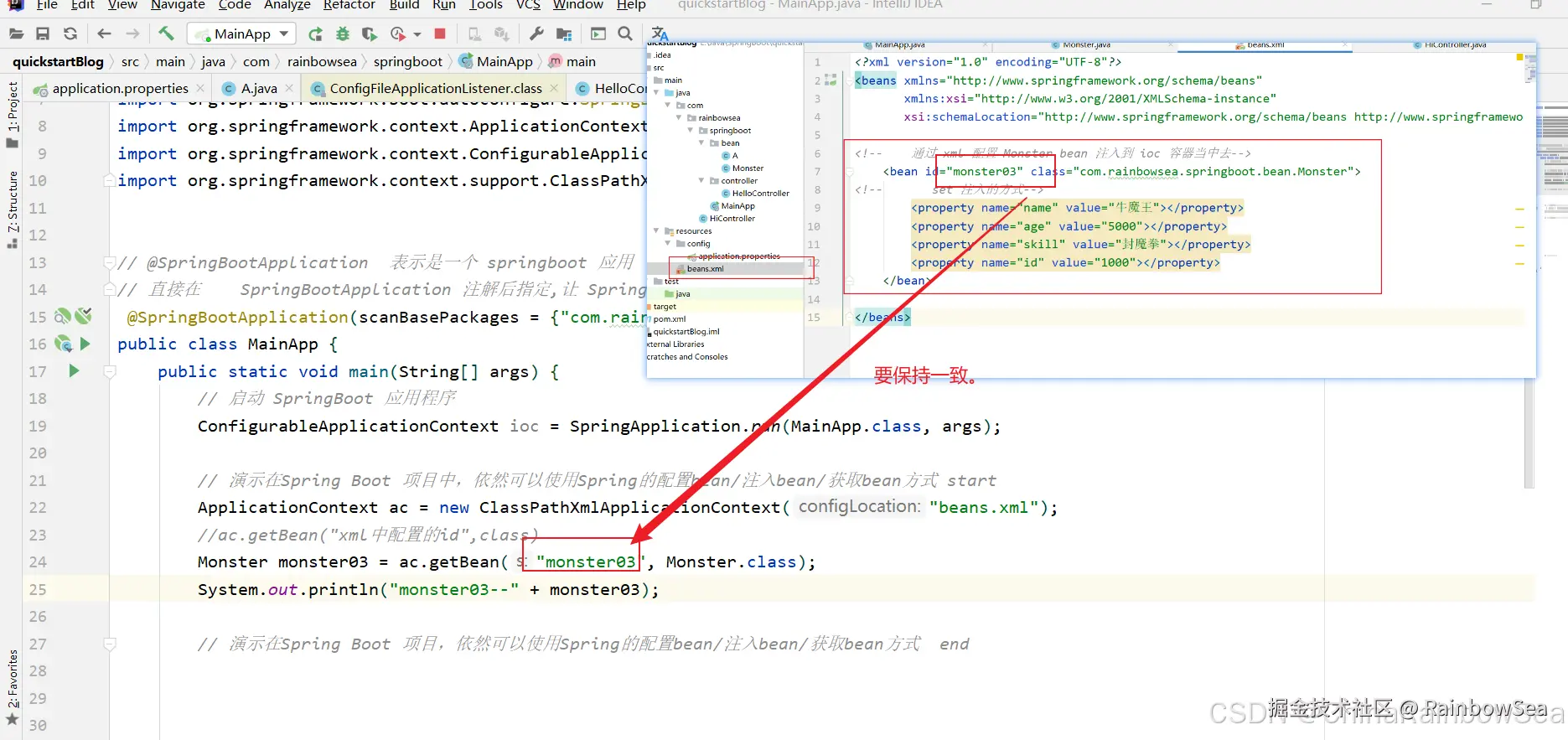Collapse the springboot folder in overlay tree
1568x740 pixels.
(x=691, y=131)
